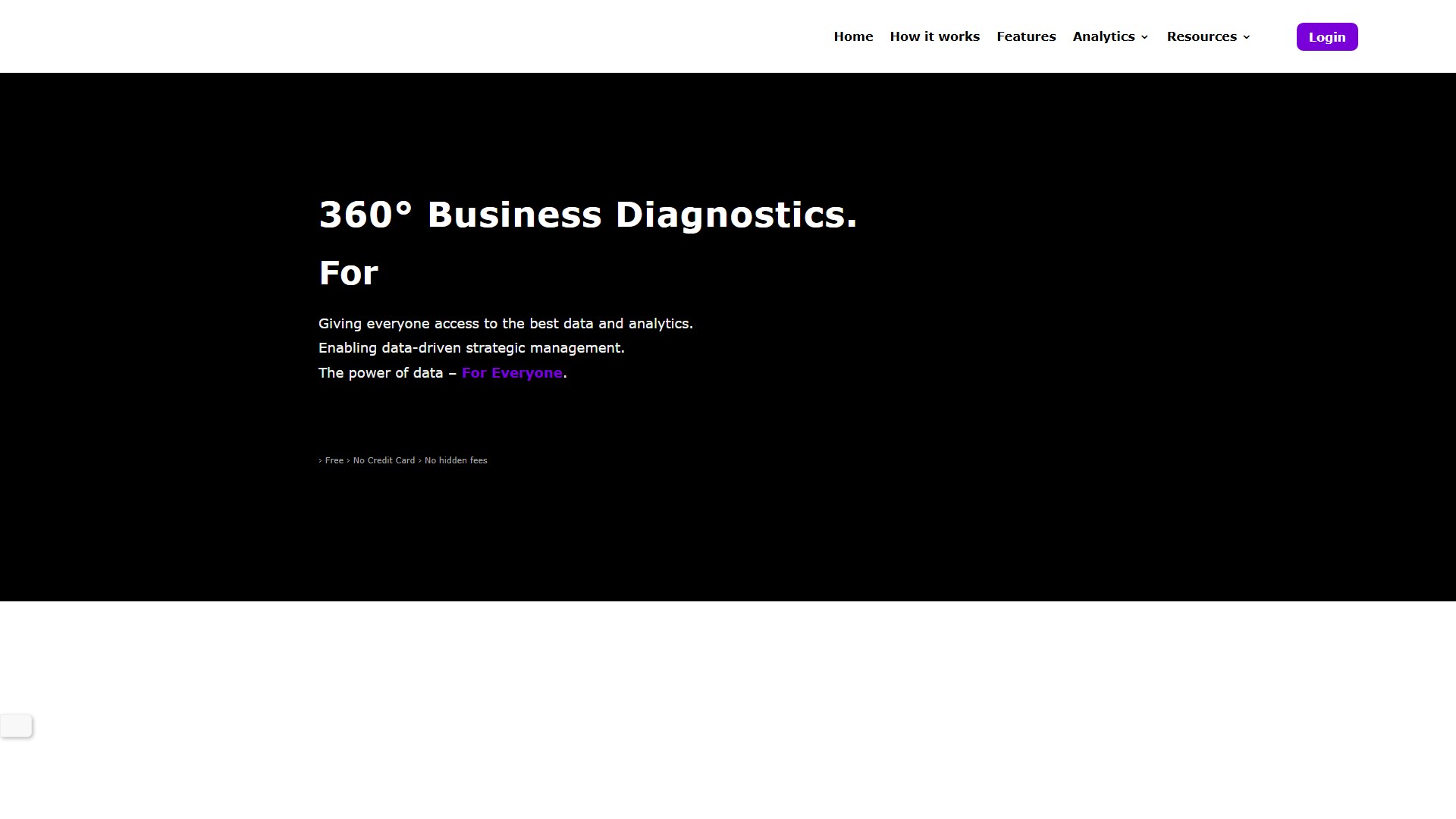Image resolution: width=1456 pixels, height=819 pixels.
Task: Click the "Free" label under hero text
Action: point(334,460)
